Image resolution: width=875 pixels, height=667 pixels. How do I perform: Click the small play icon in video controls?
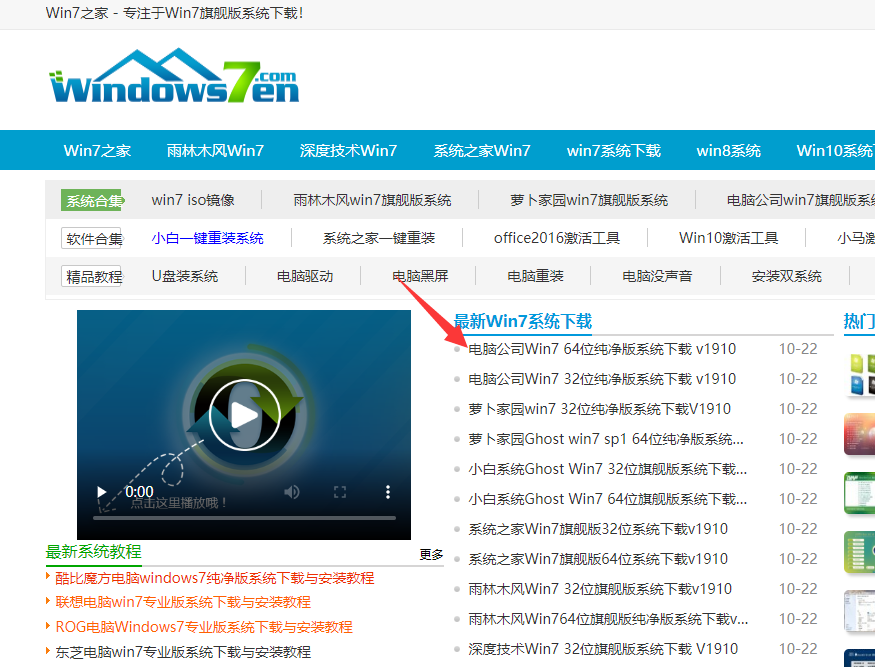tap(102, 492)
